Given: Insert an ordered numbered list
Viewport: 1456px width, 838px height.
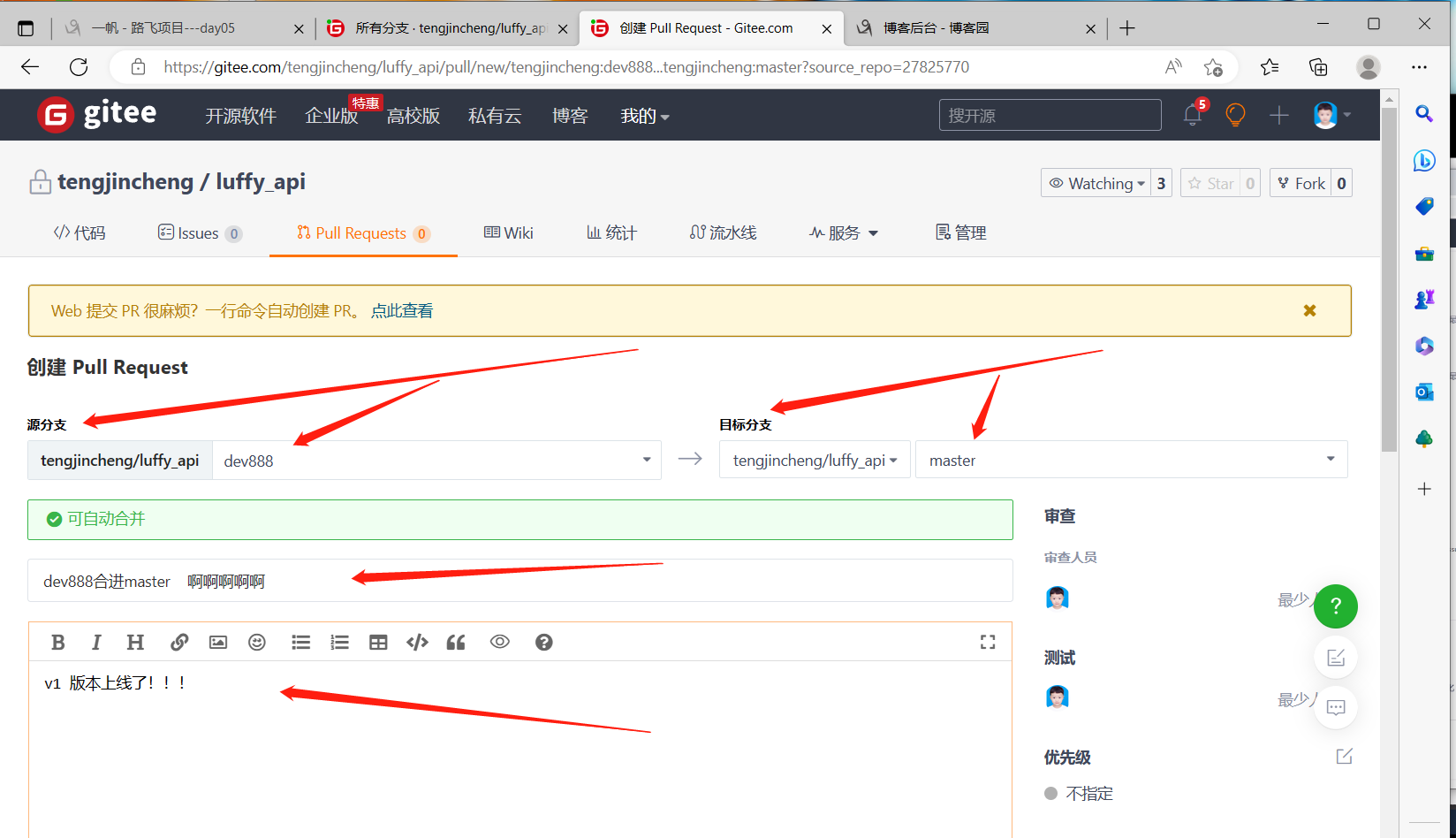Looking at the screenshot, I should [x=340, y=643].
